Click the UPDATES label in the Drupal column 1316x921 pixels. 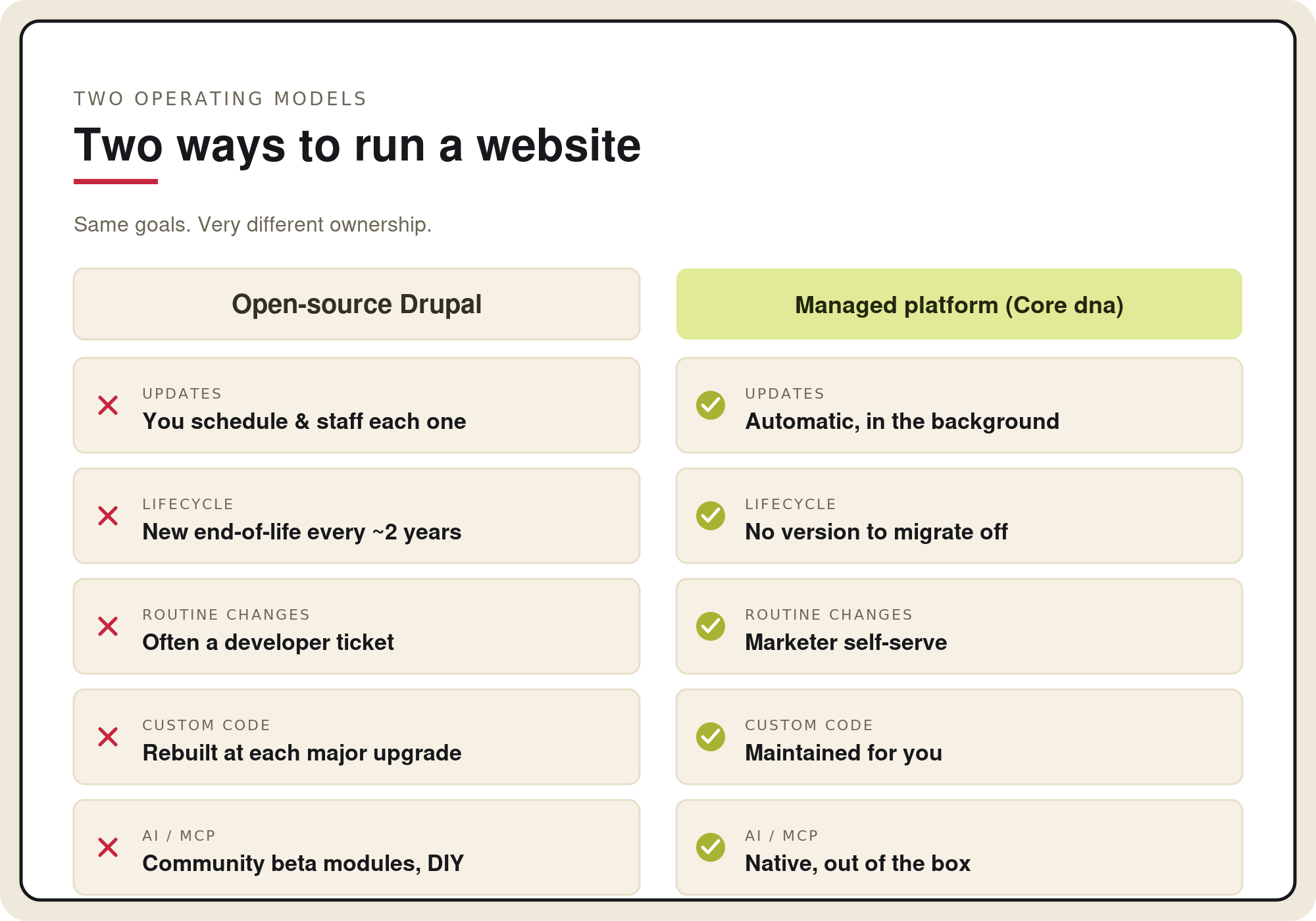(x=182, y=393)
